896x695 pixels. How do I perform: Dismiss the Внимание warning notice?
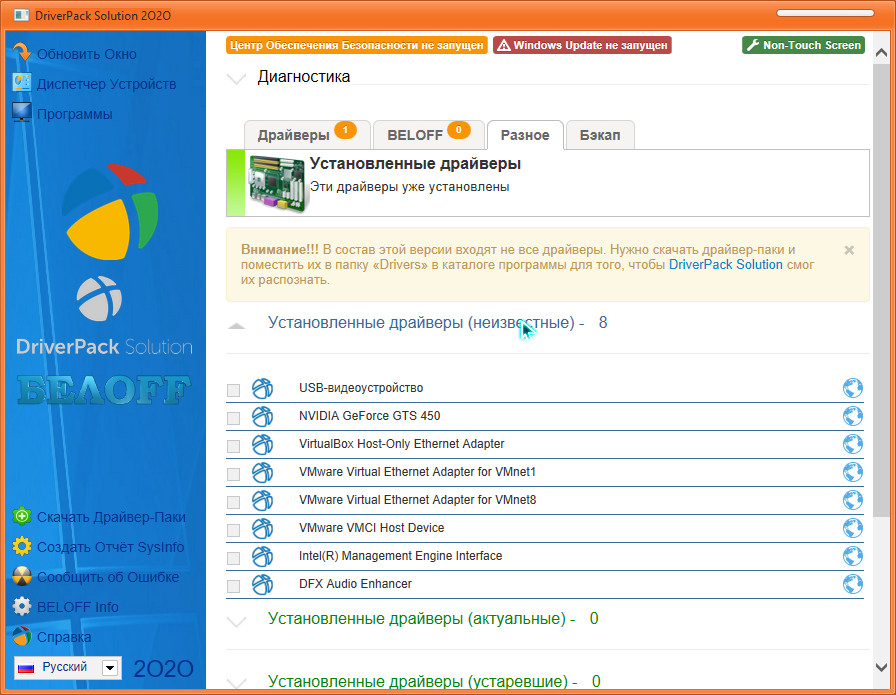[x=849, y=250]
